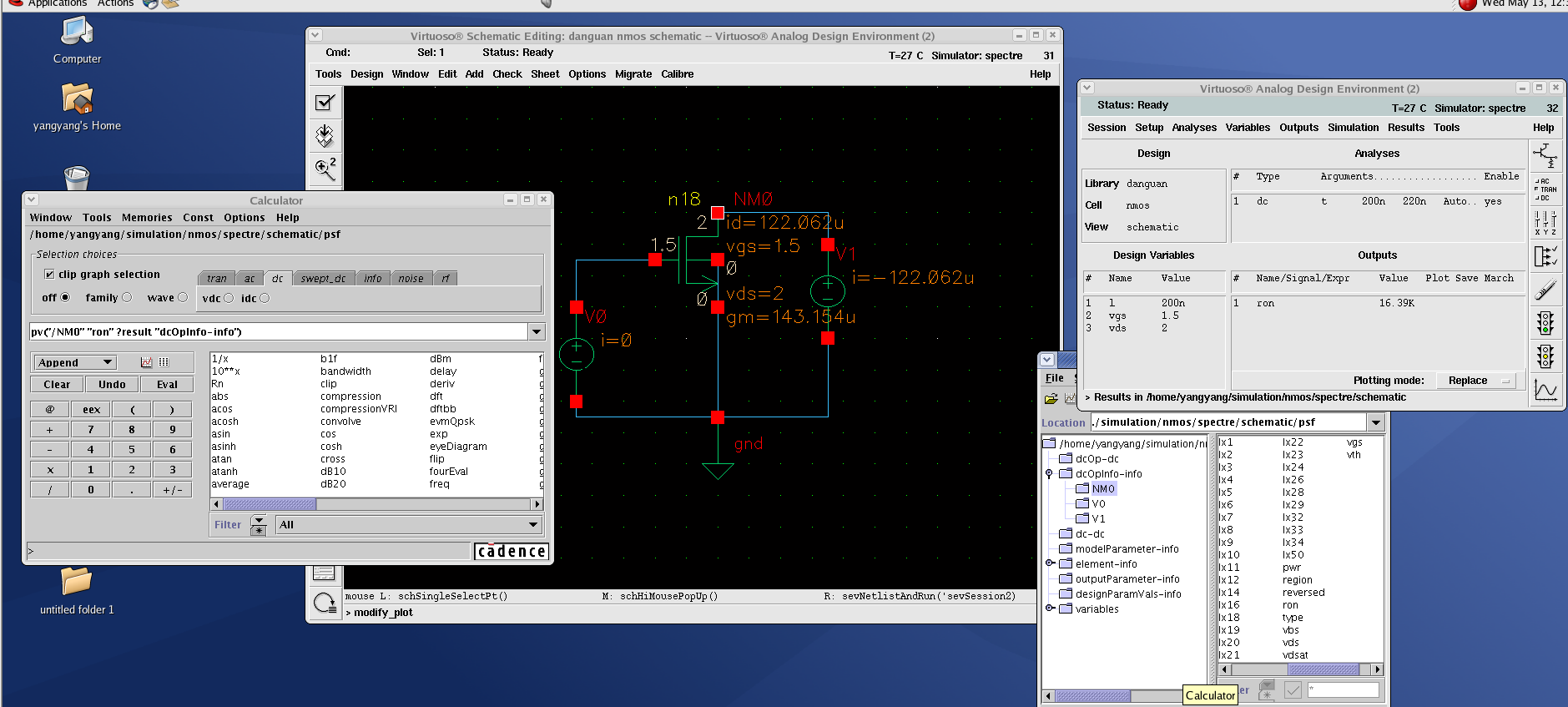Switch to the noise tab in Calculator
1568x707 pixels.
pos(411,279)
